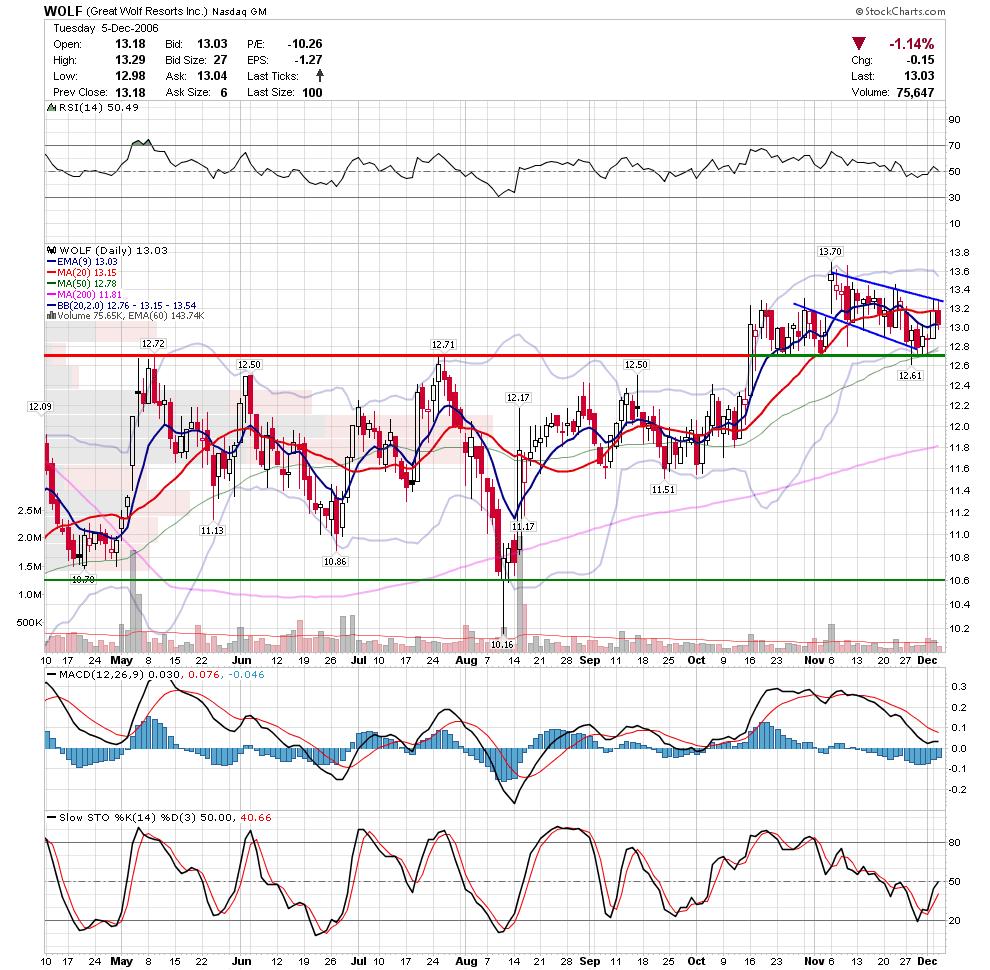The width and height of the screenshot is (990, 970).
Task: Click the Bid Size value 27
Action: click(x=220, y=60)
